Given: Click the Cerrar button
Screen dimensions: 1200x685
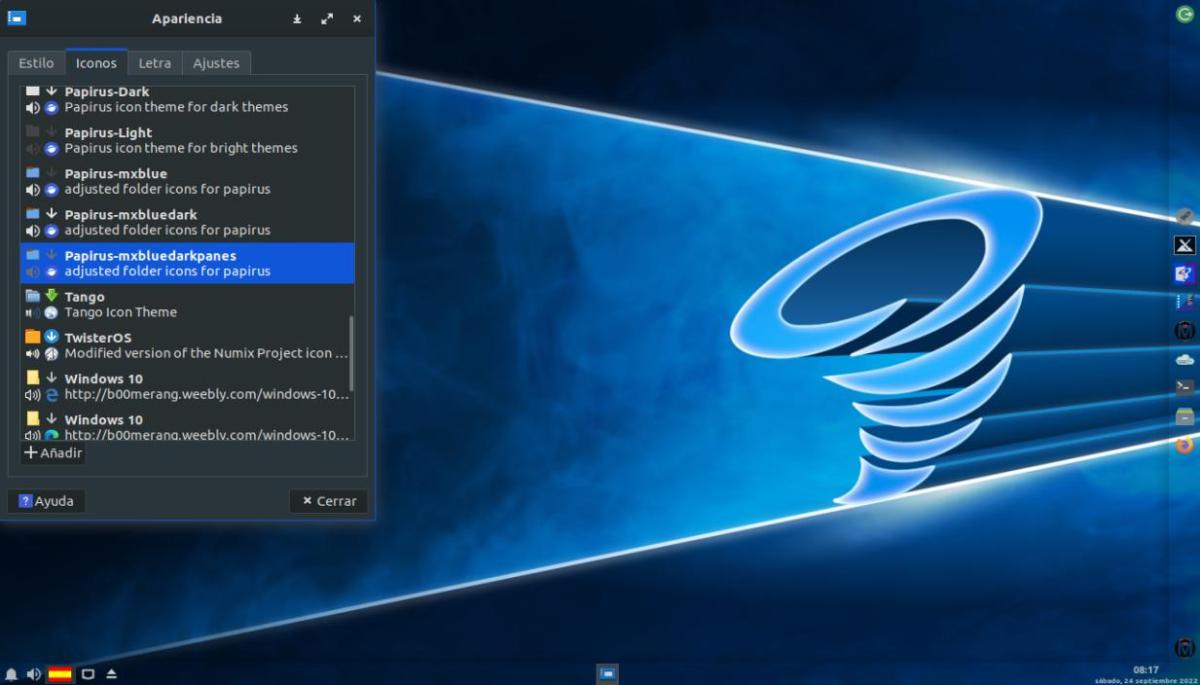Looking at the screenshot, I should [329, 501].
